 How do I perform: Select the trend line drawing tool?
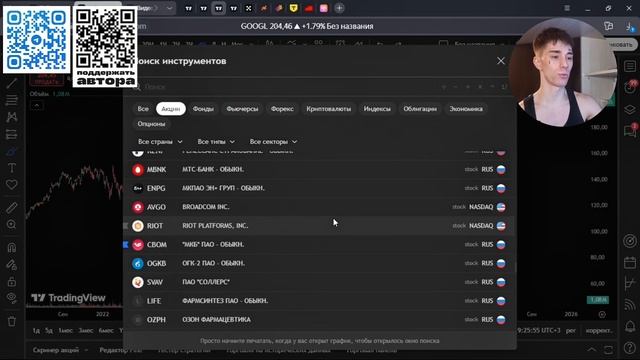coord(11,83)
